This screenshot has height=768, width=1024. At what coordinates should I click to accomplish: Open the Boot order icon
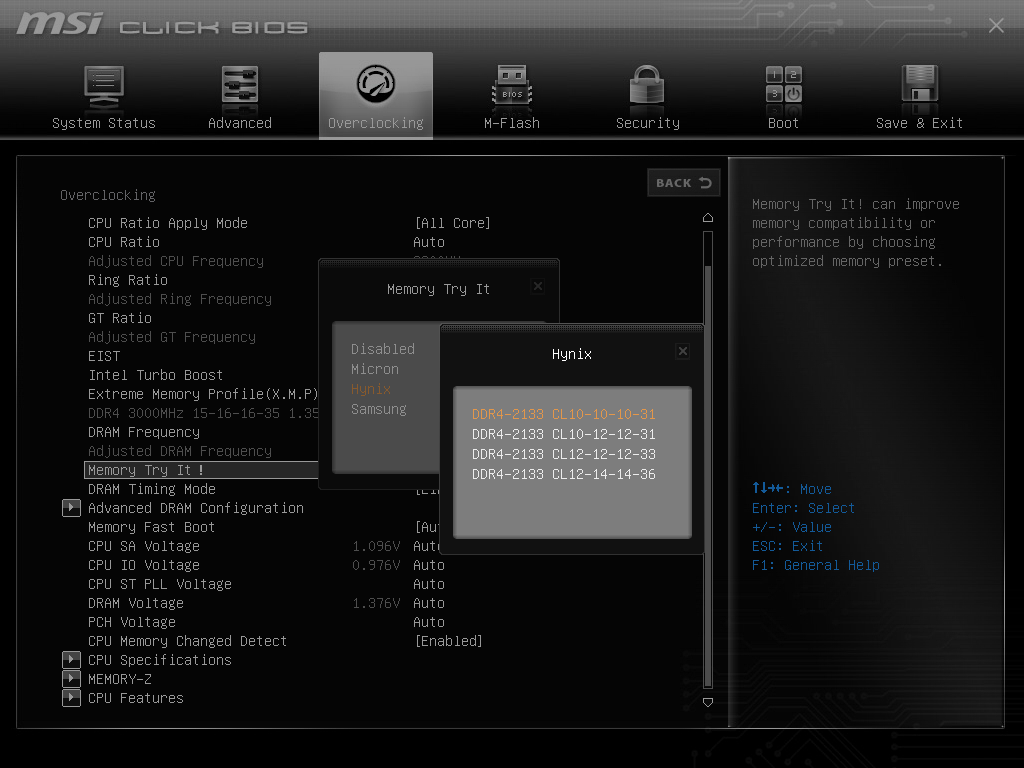tap(784, 85)
